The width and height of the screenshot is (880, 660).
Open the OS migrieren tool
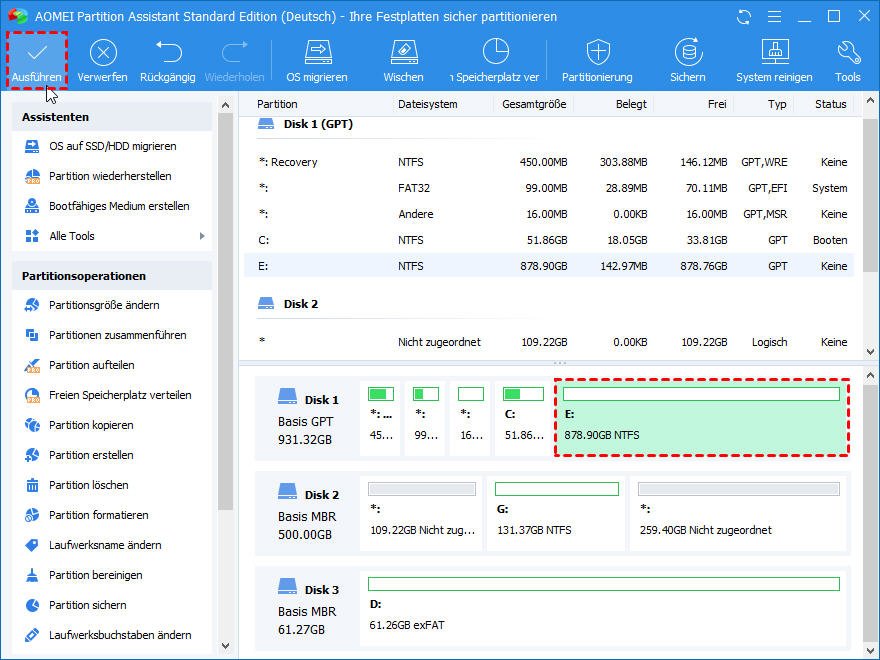(x=317, y=53)
